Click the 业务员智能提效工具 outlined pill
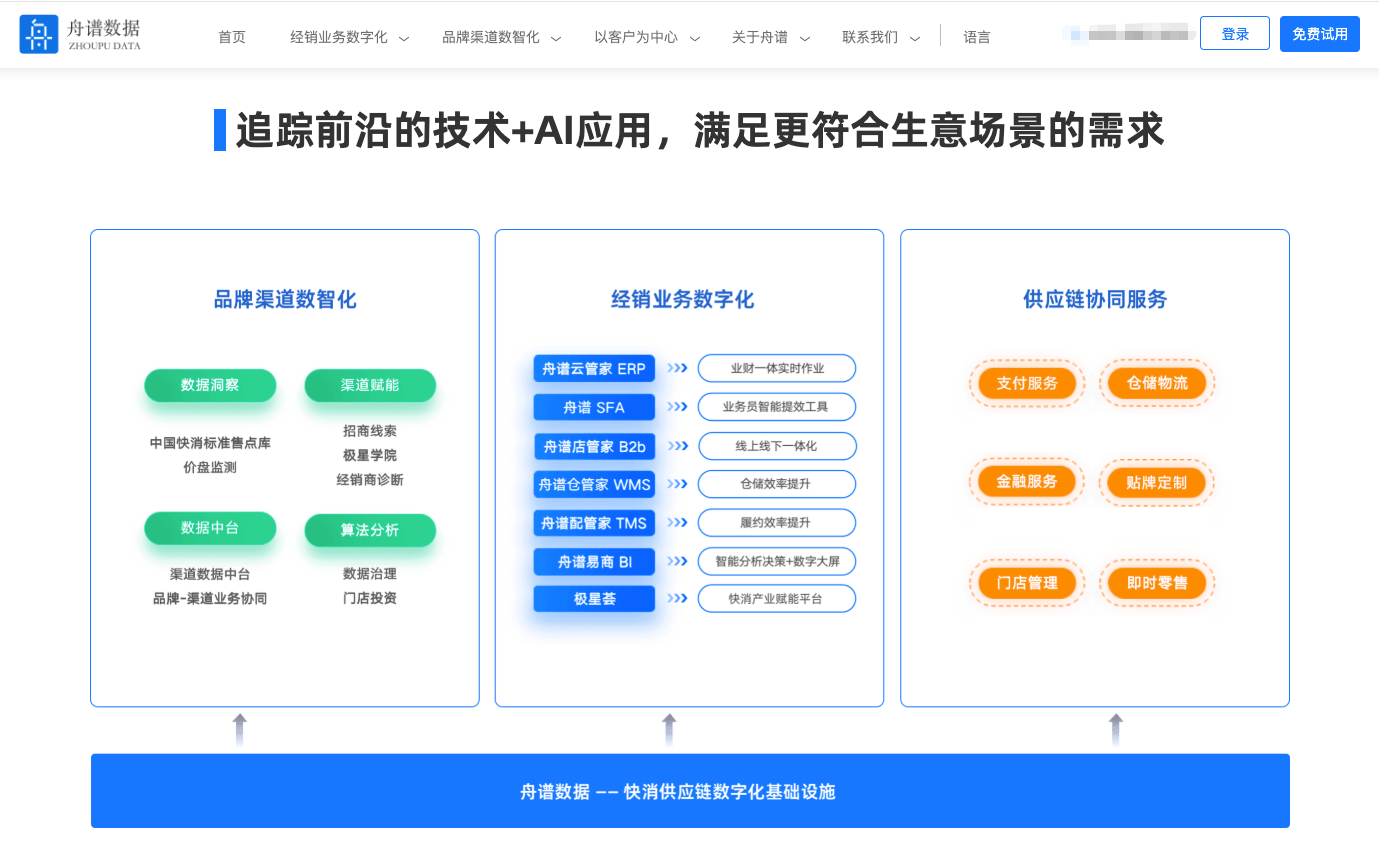1379x848 pixels. point(777,407)
